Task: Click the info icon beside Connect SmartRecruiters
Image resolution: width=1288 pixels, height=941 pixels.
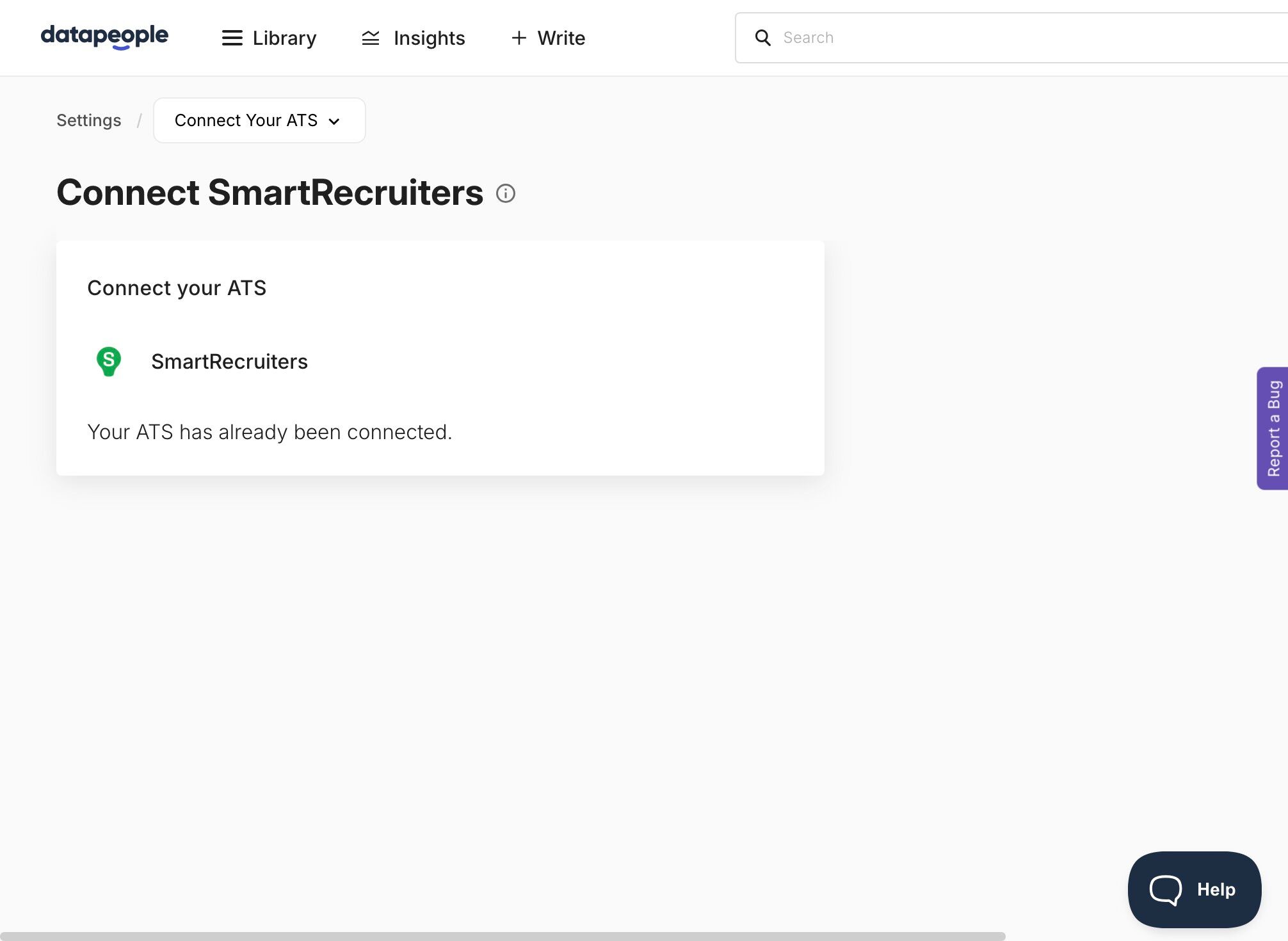Action: [506, 193]
